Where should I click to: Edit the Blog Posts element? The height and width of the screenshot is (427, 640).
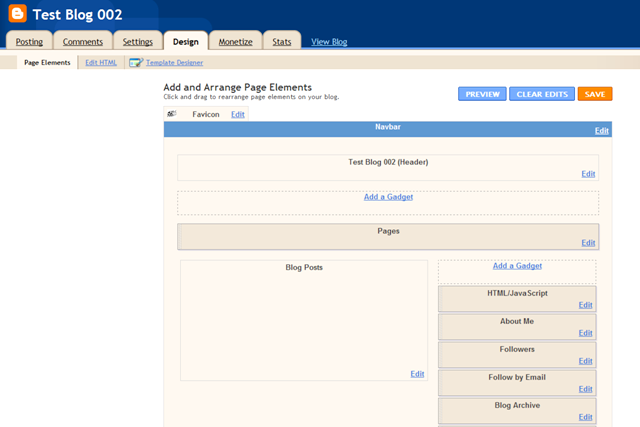pyautogui.click(x=417, y=374)
